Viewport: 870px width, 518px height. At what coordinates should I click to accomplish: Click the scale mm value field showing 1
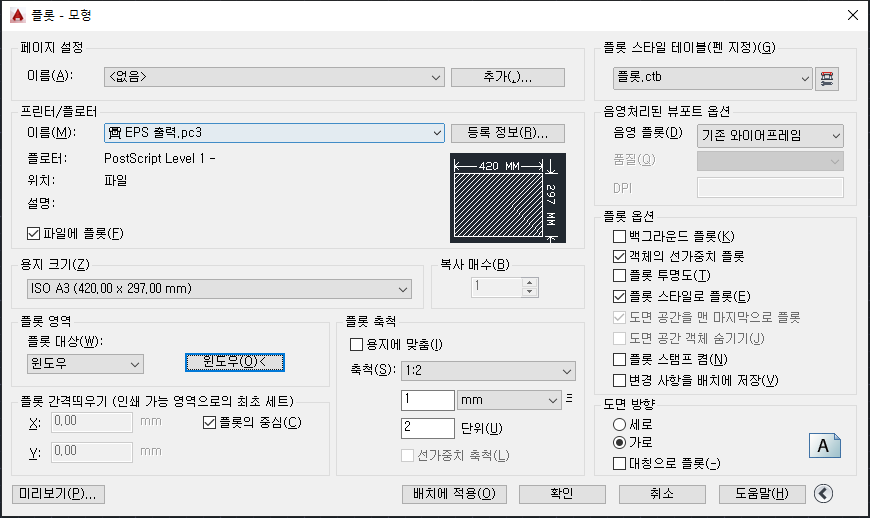(428, 400)
